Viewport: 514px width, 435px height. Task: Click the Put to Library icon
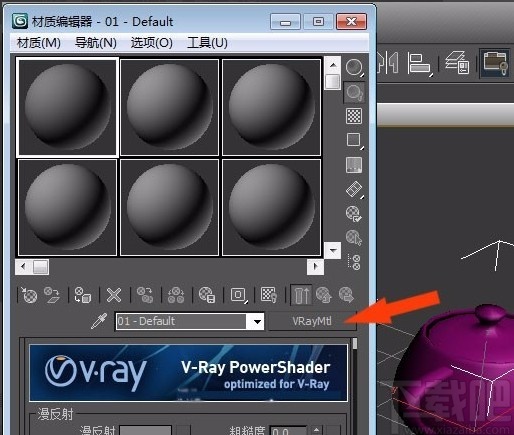pyautogui.click(x=207, y=295)
